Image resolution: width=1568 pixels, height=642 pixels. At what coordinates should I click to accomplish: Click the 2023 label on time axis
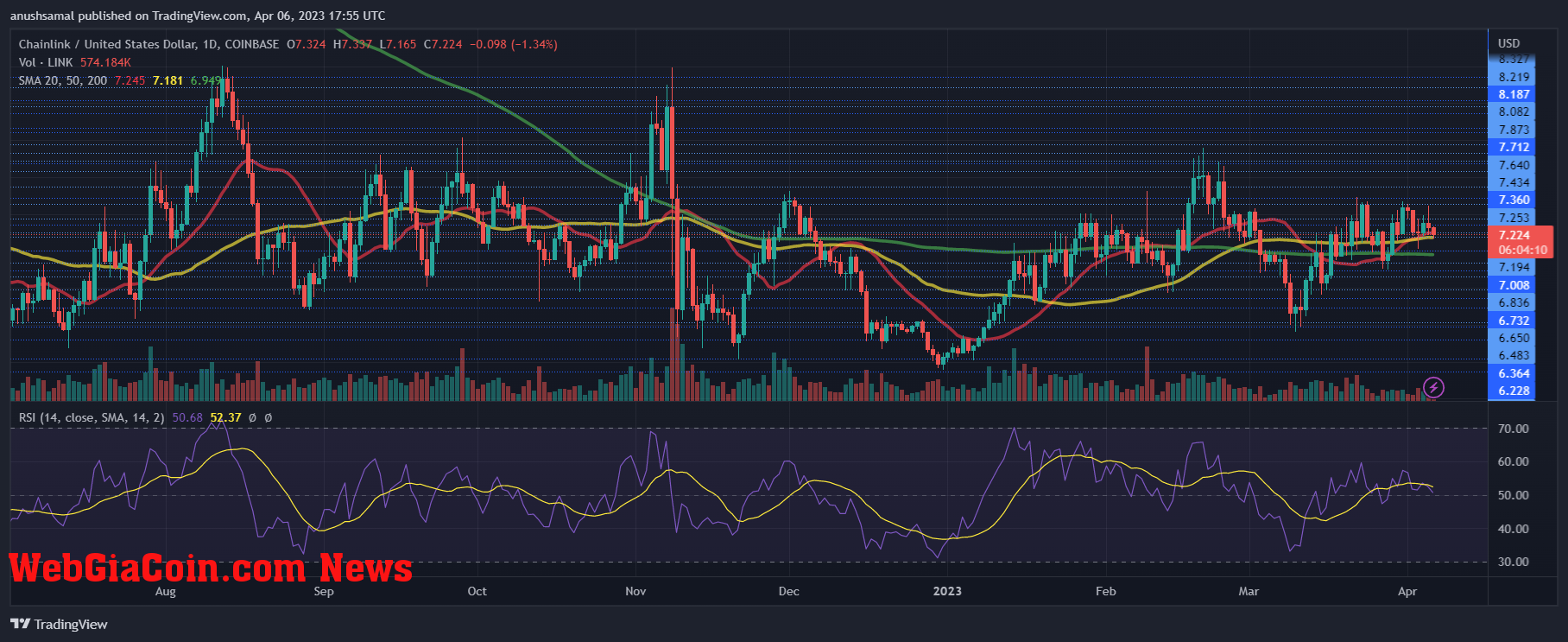click(947, 592)
